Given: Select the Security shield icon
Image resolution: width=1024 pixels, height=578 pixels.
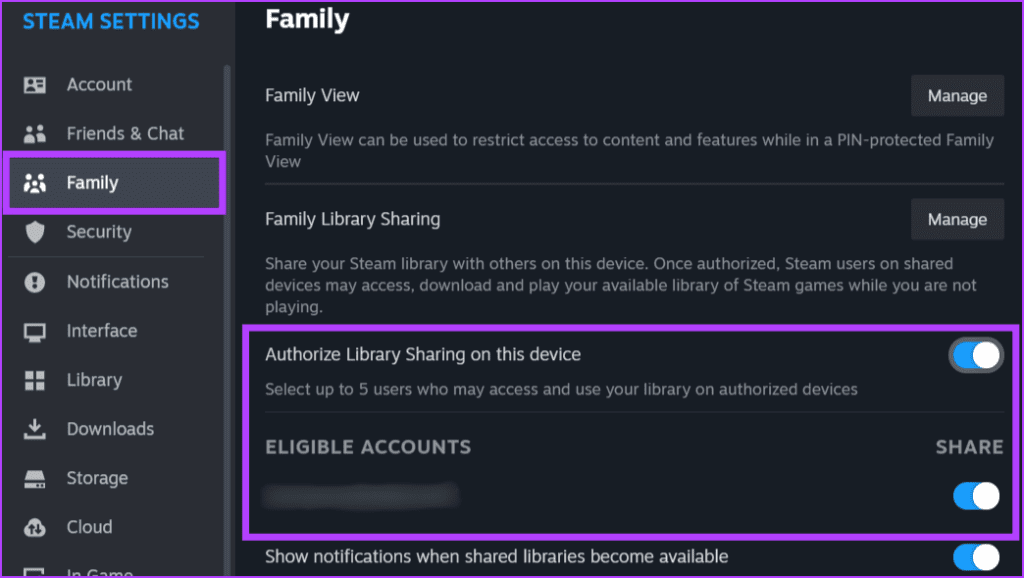Looking at the screenshot, I should coord(40,232).
